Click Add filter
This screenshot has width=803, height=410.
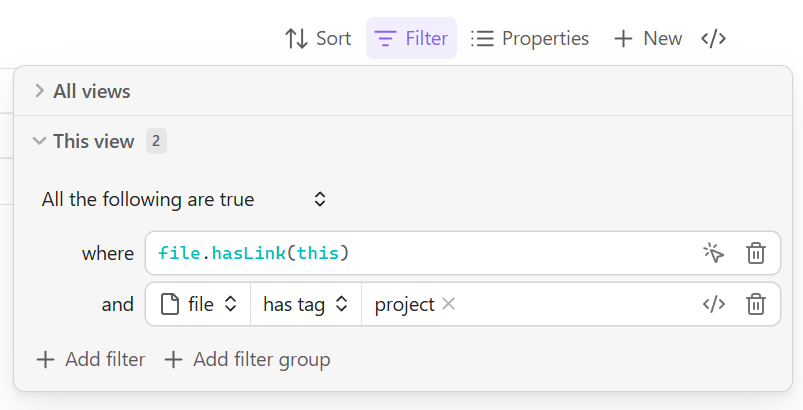(91, 359)
